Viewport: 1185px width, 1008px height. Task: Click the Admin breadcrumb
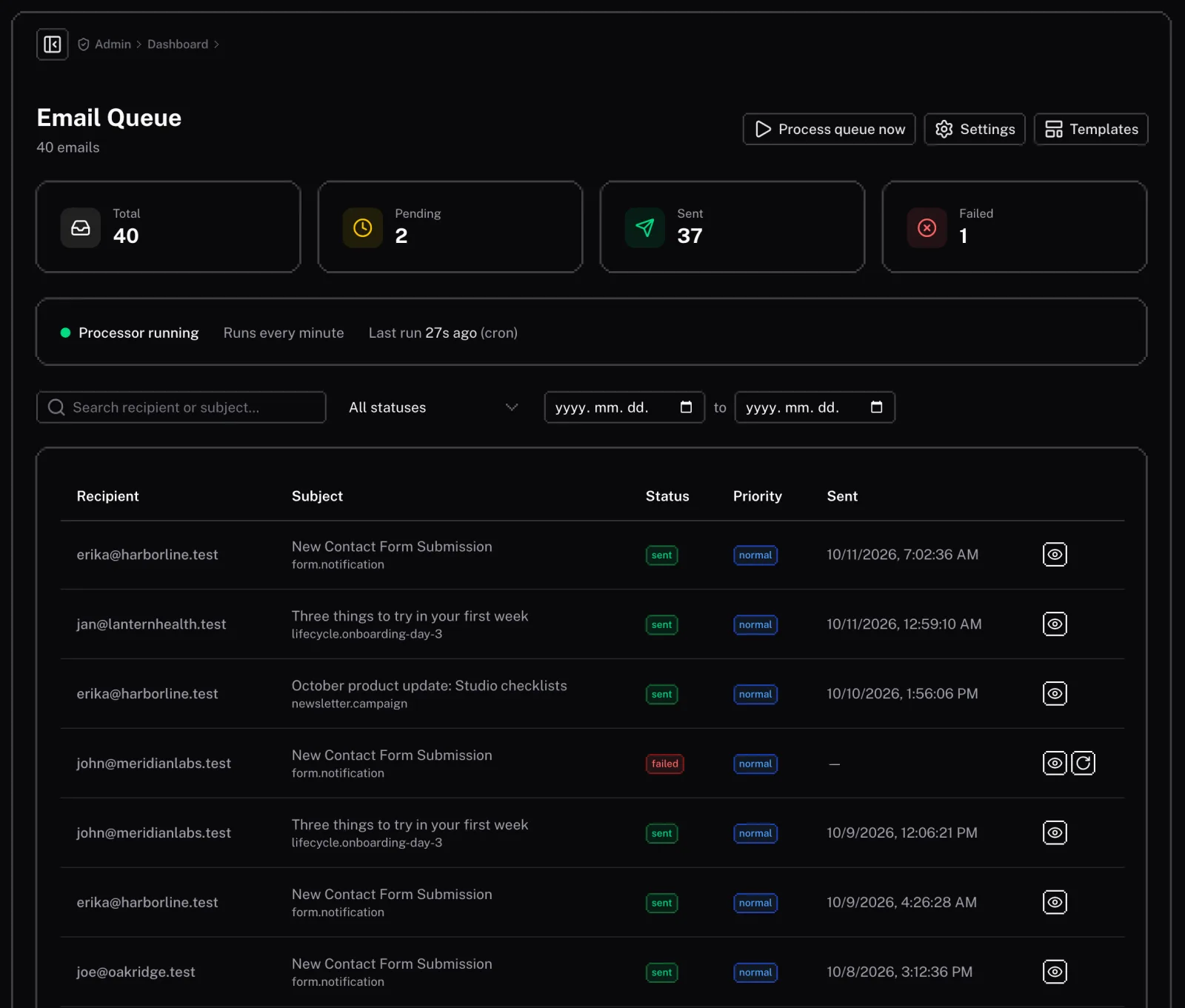point(113,44)
